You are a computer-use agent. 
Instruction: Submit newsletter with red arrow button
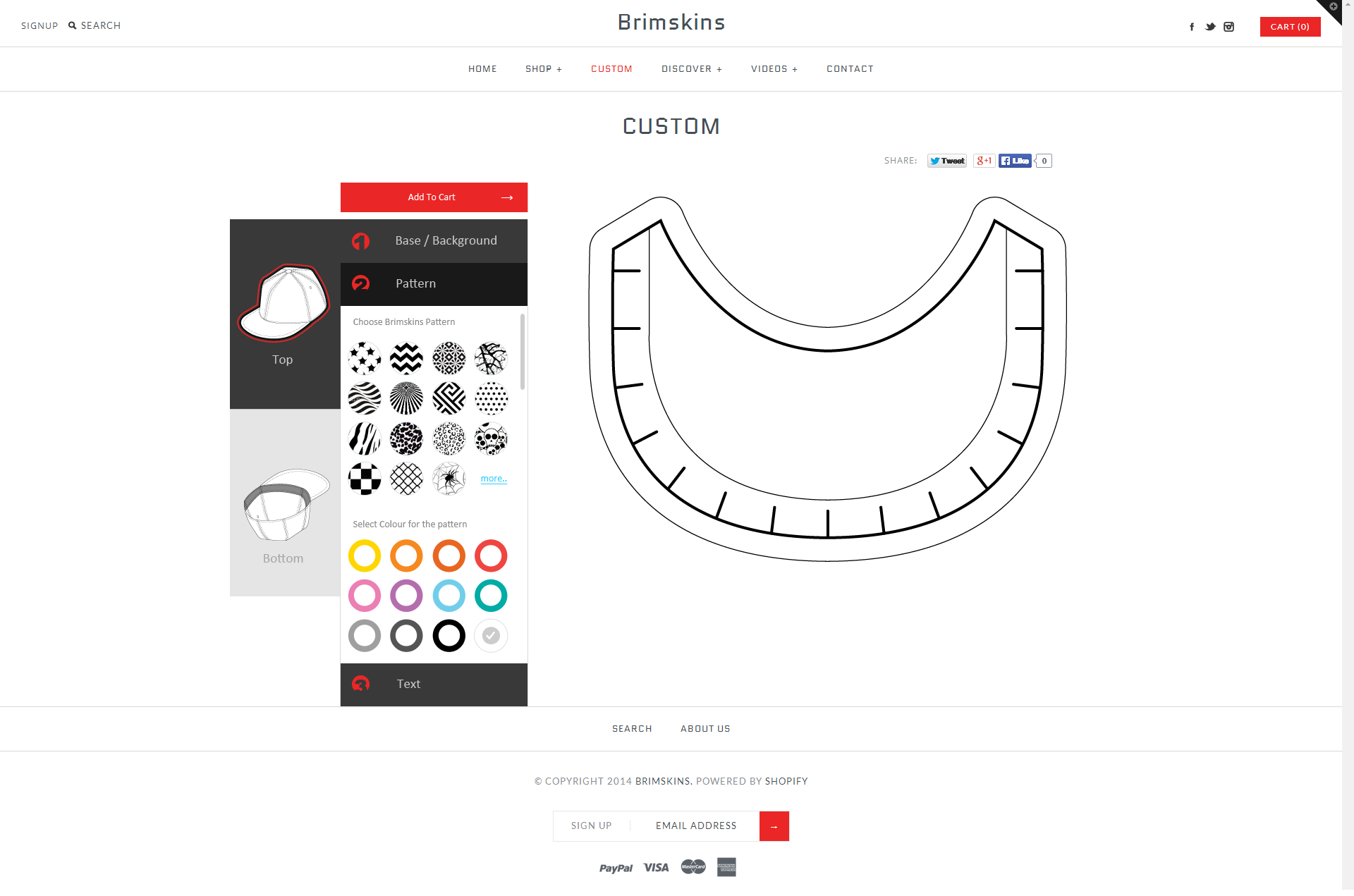[774, 826]
